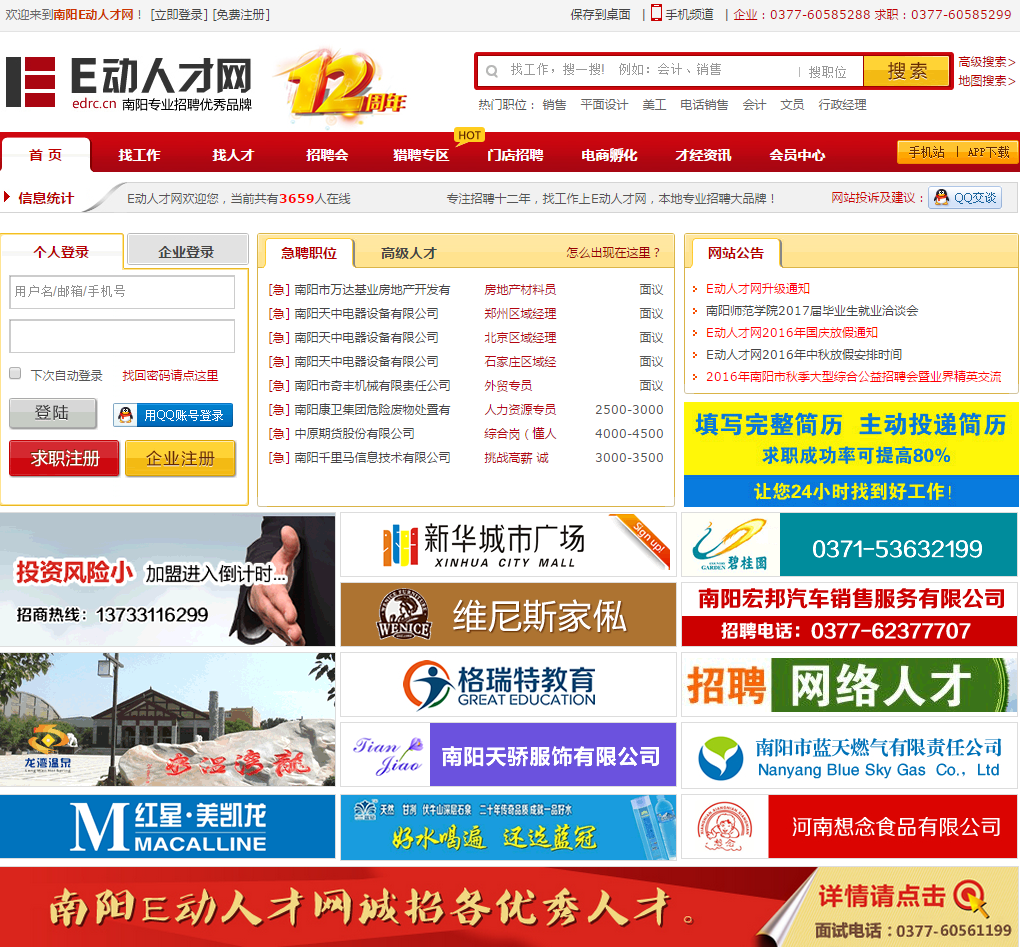Open 门店招聘 in the navigation bar
1020x947 pixels.
pyautogui.click(x=515, y=155)
